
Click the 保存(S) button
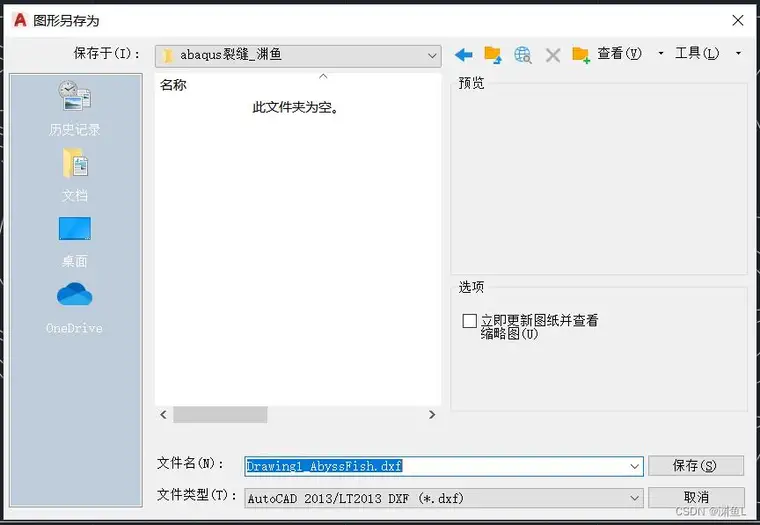(696, 466)
